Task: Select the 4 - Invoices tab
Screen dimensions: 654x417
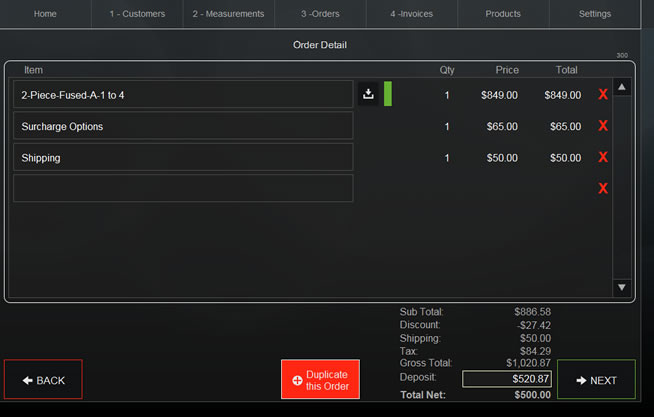Action: 412,14
